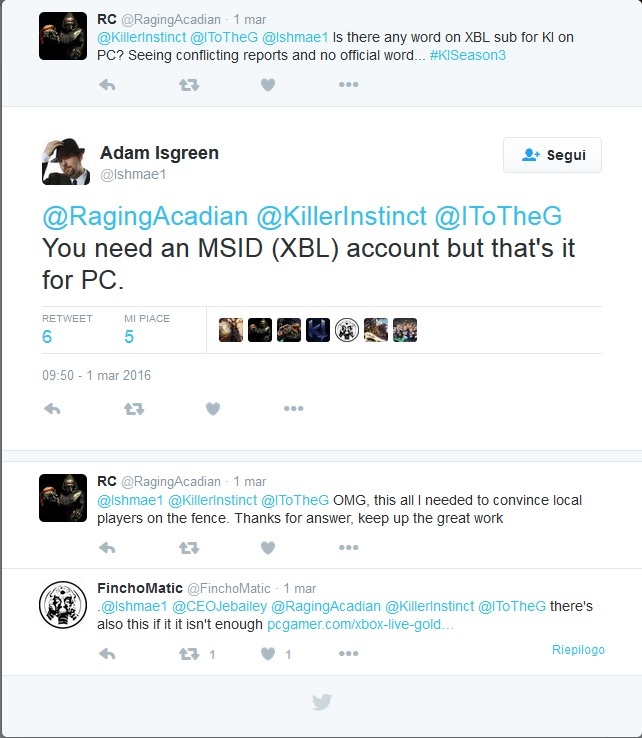View the 5 Mi piace likes

(x=129, y=337)
